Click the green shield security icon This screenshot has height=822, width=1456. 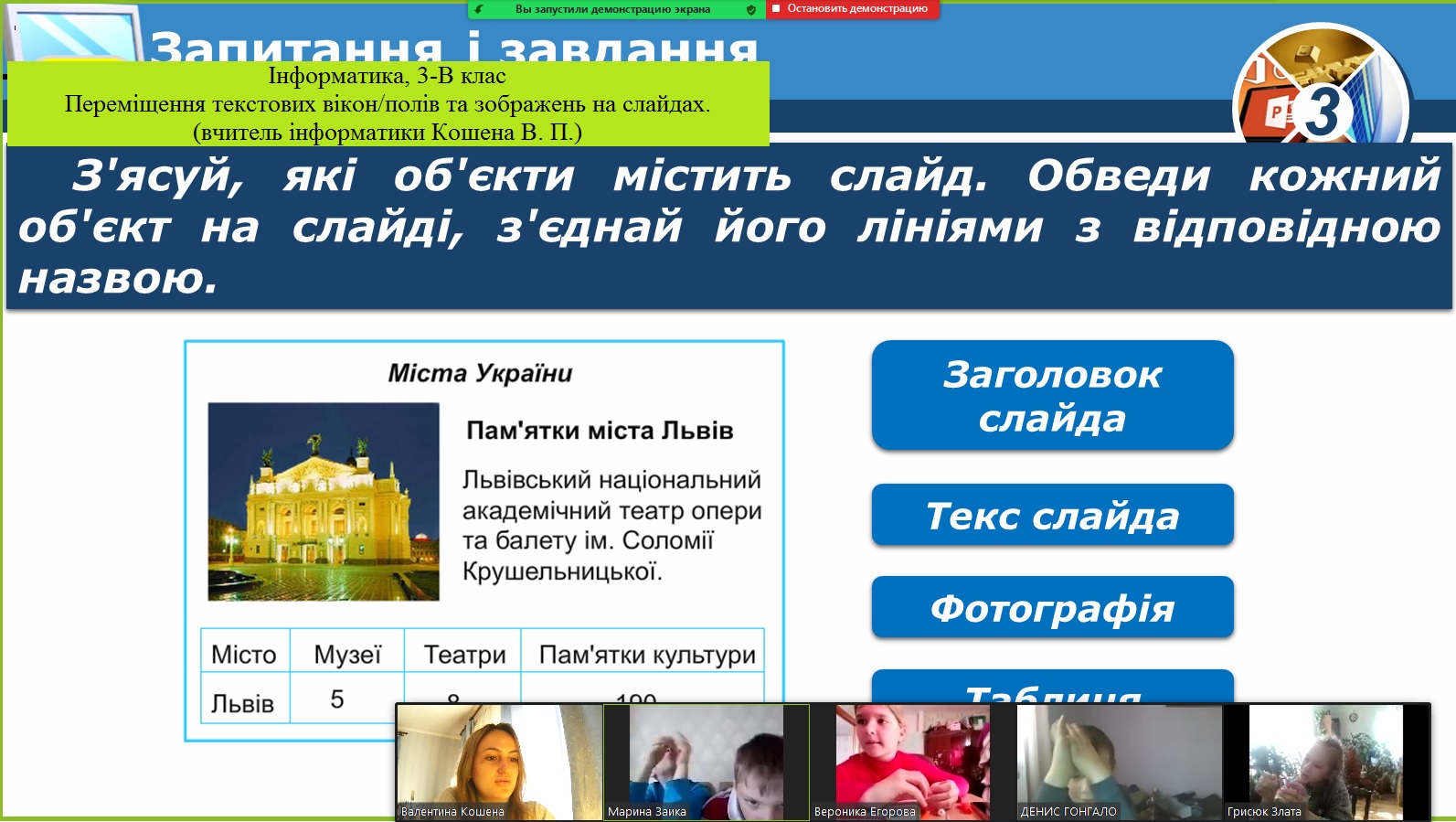pyautogui.click(x=751, y=10)
